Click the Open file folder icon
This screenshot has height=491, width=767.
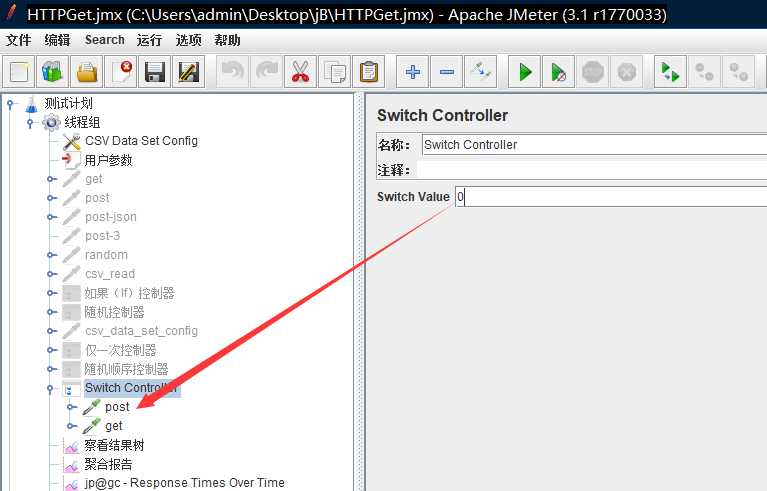[x=87, y=72]
